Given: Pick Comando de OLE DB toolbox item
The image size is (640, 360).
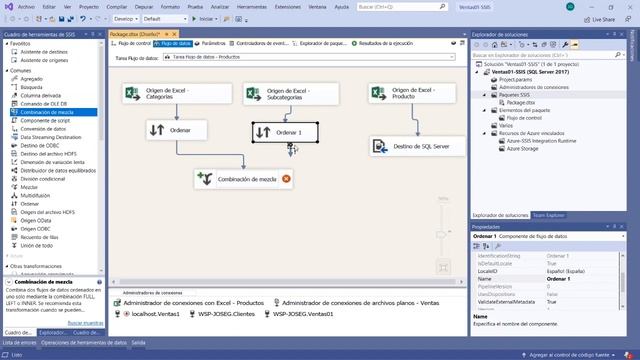Looking at the screenshot, I should 43,104.
